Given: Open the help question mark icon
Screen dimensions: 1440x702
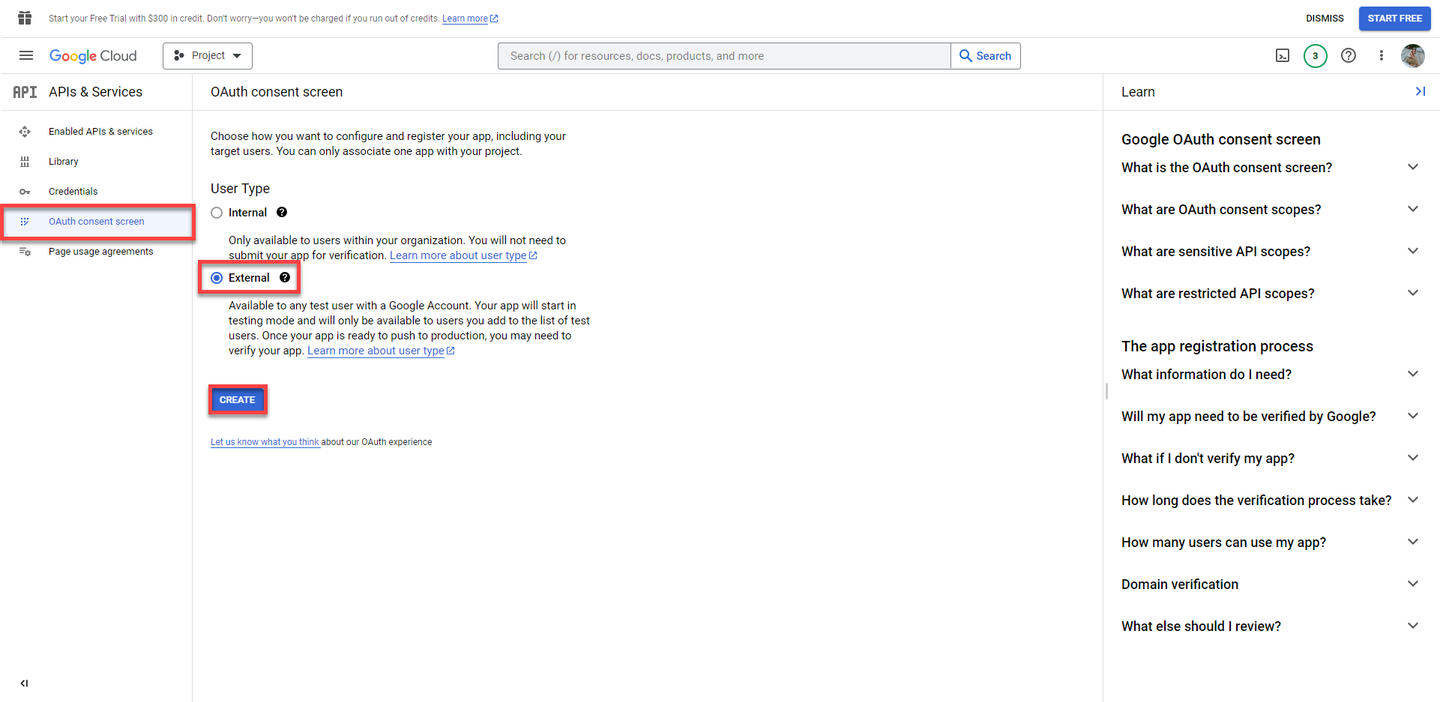Looking at the screenshot, I should click(1348, 56).
